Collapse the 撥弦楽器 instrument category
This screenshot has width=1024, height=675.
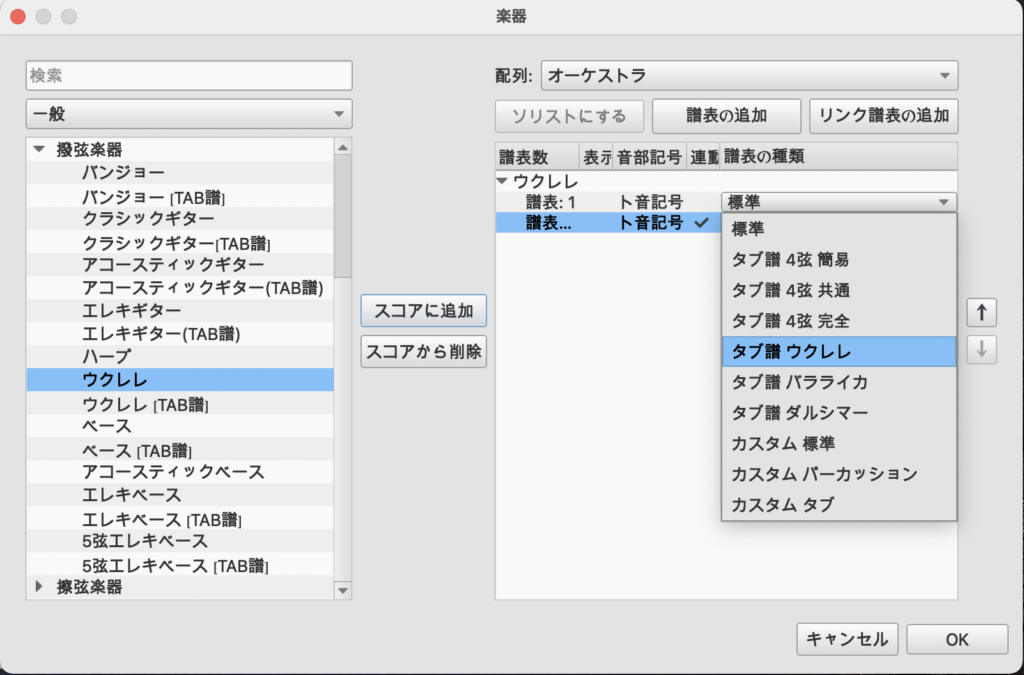click(x=40, y=150)
